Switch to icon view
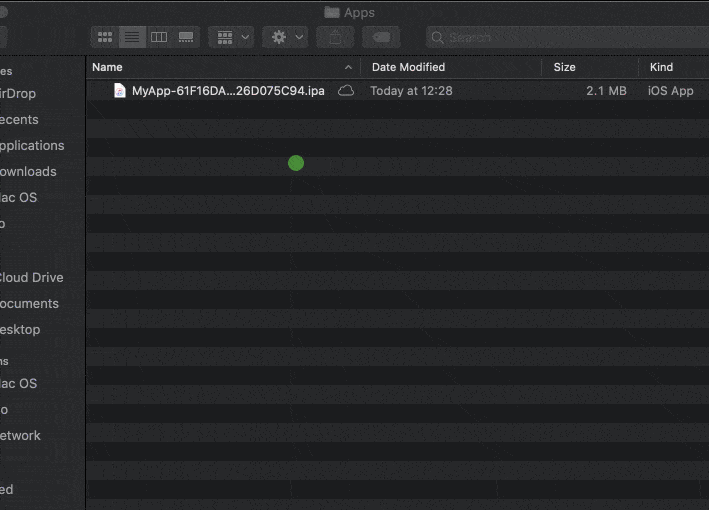This screenshot has width=709, height=510. pos(105,37)
